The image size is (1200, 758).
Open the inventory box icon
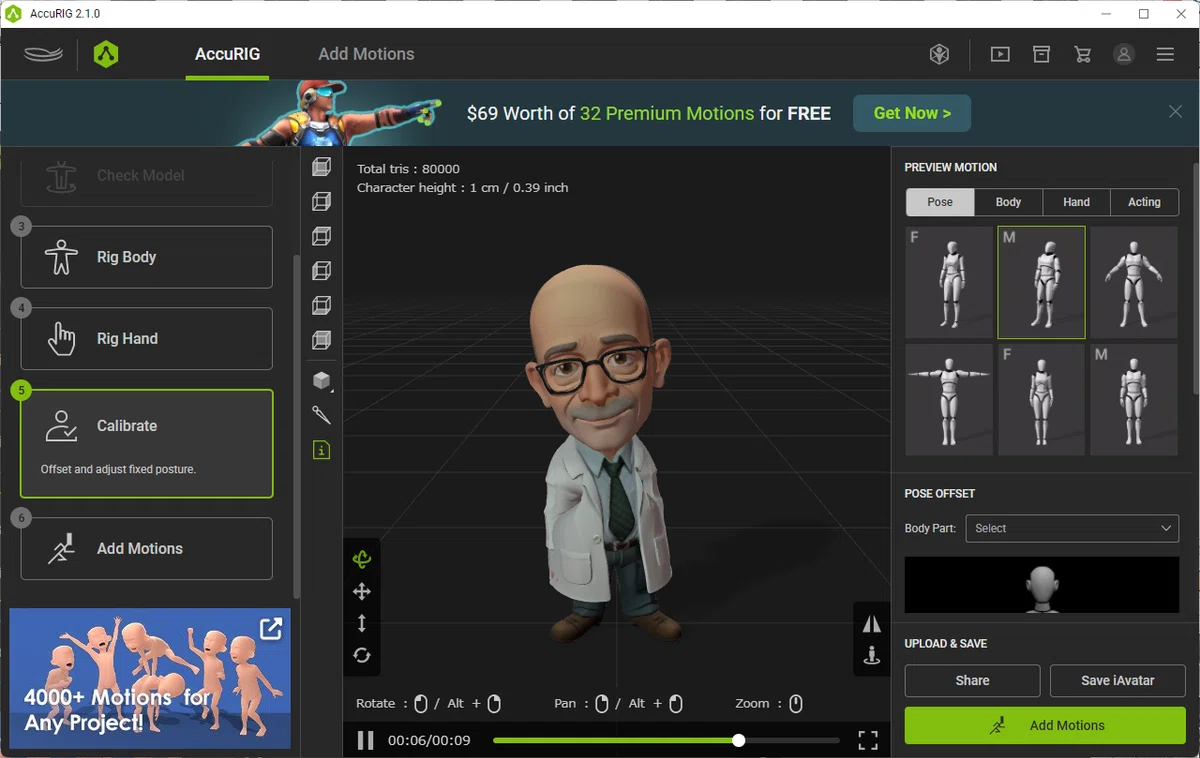(1041, 54)
